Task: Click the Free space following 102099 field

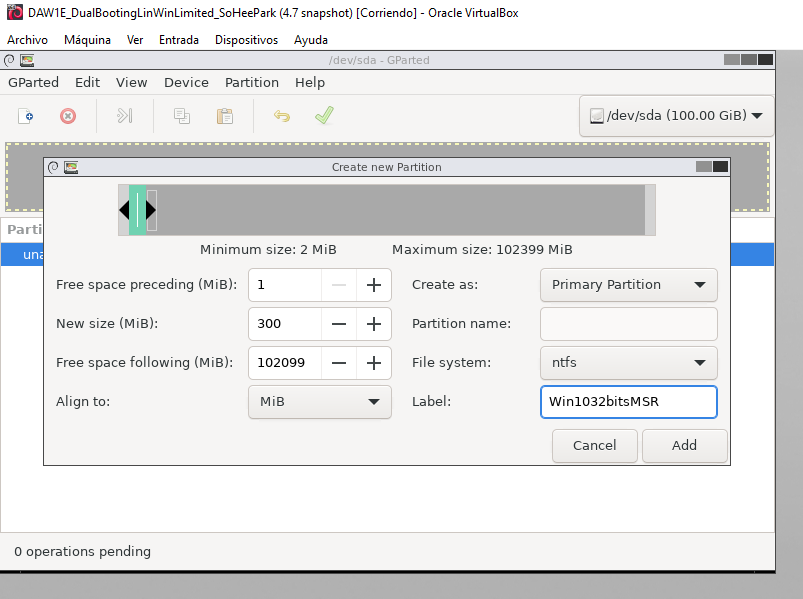Action: pos(285,362)
